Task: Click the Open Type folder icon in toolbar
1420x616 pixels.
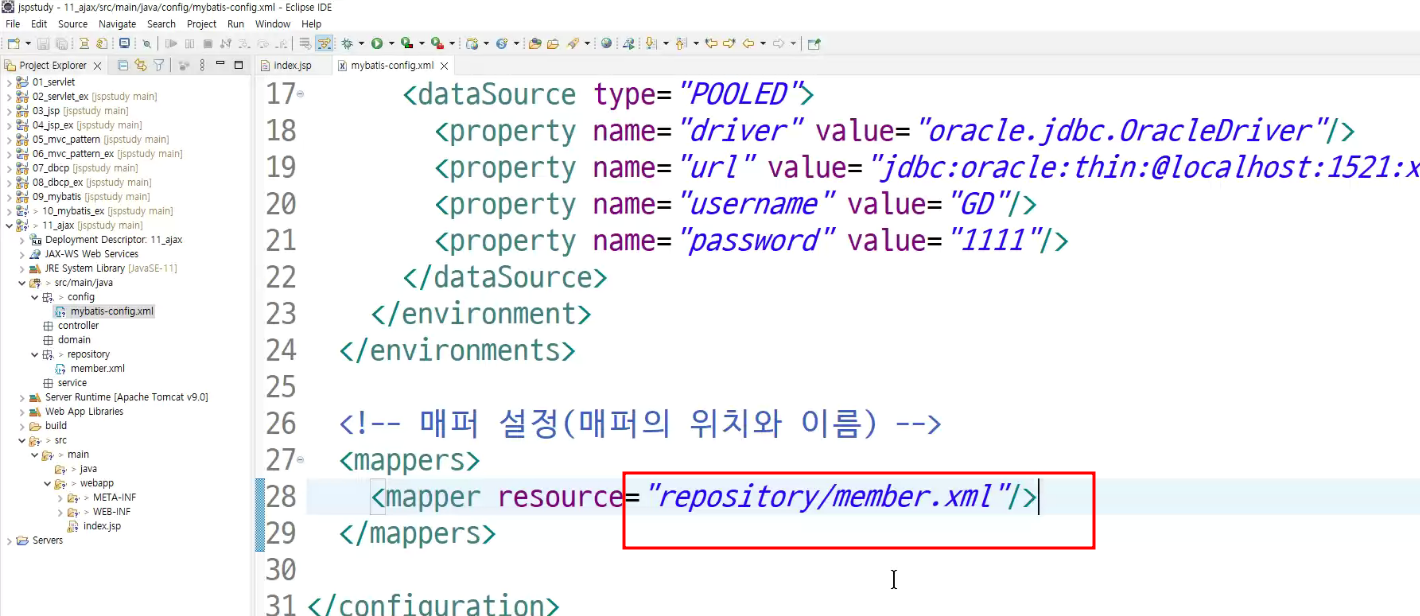Action: click(x=534, y=44)
